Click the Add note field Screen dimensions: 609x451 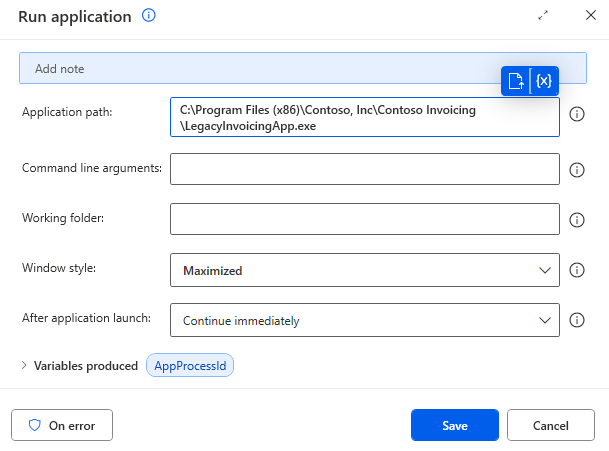[x=303, y=68]
